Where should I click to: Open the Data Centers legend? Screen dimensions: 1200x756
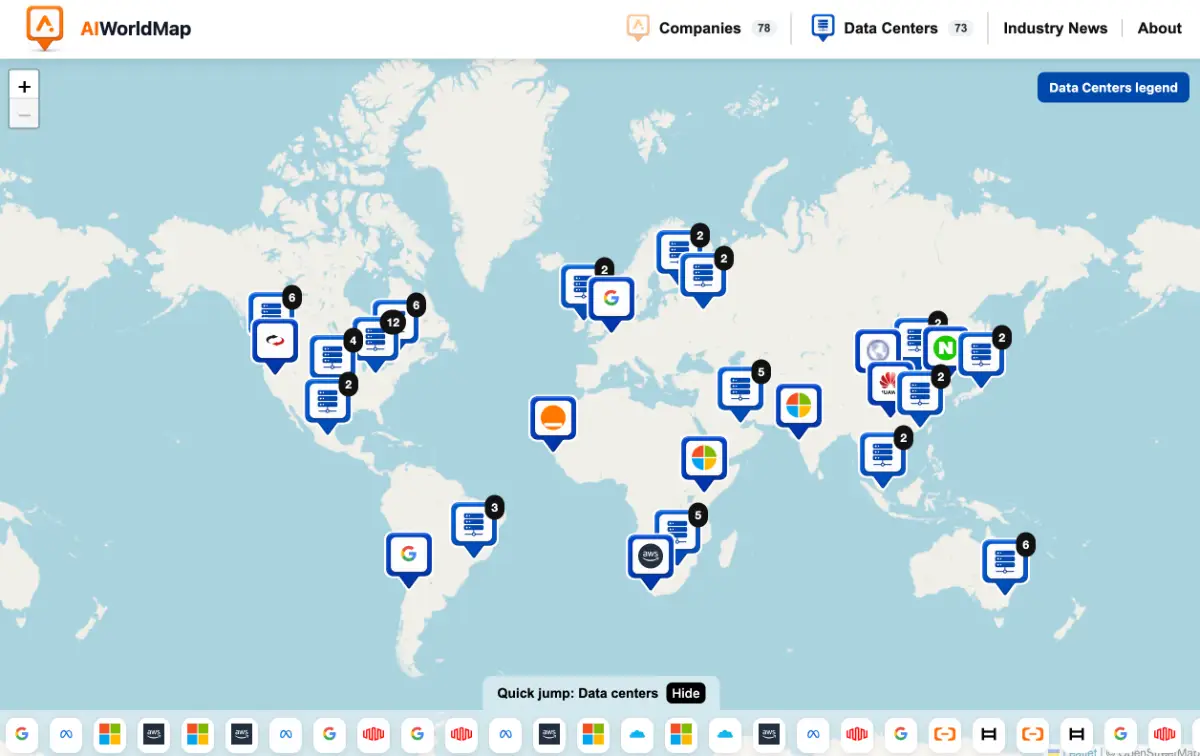(x=1113, y=87)
